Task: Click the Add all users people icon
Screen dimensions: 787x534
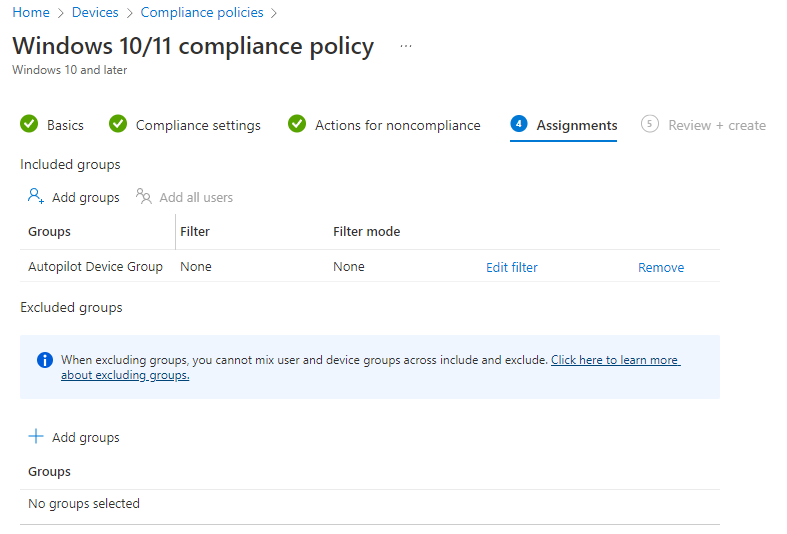Action: (x=144, y=196)
